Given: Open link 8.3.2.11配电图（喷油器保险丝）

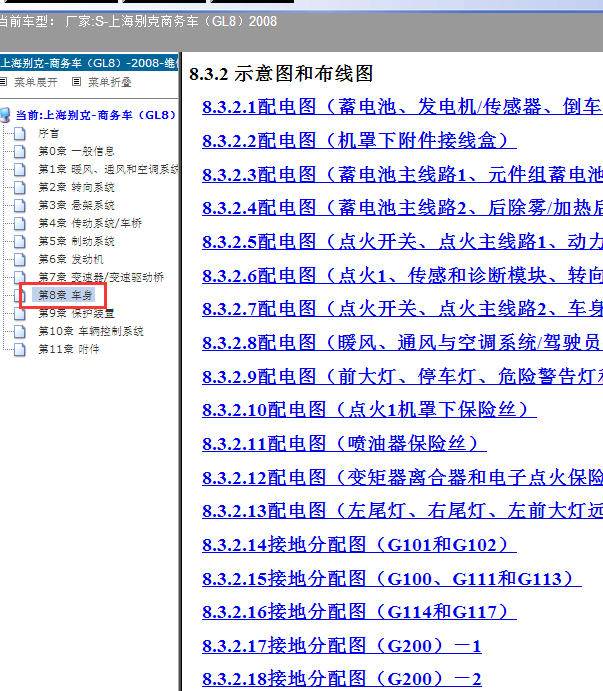Looking at the screenshot, I should (x=344, y=444).
